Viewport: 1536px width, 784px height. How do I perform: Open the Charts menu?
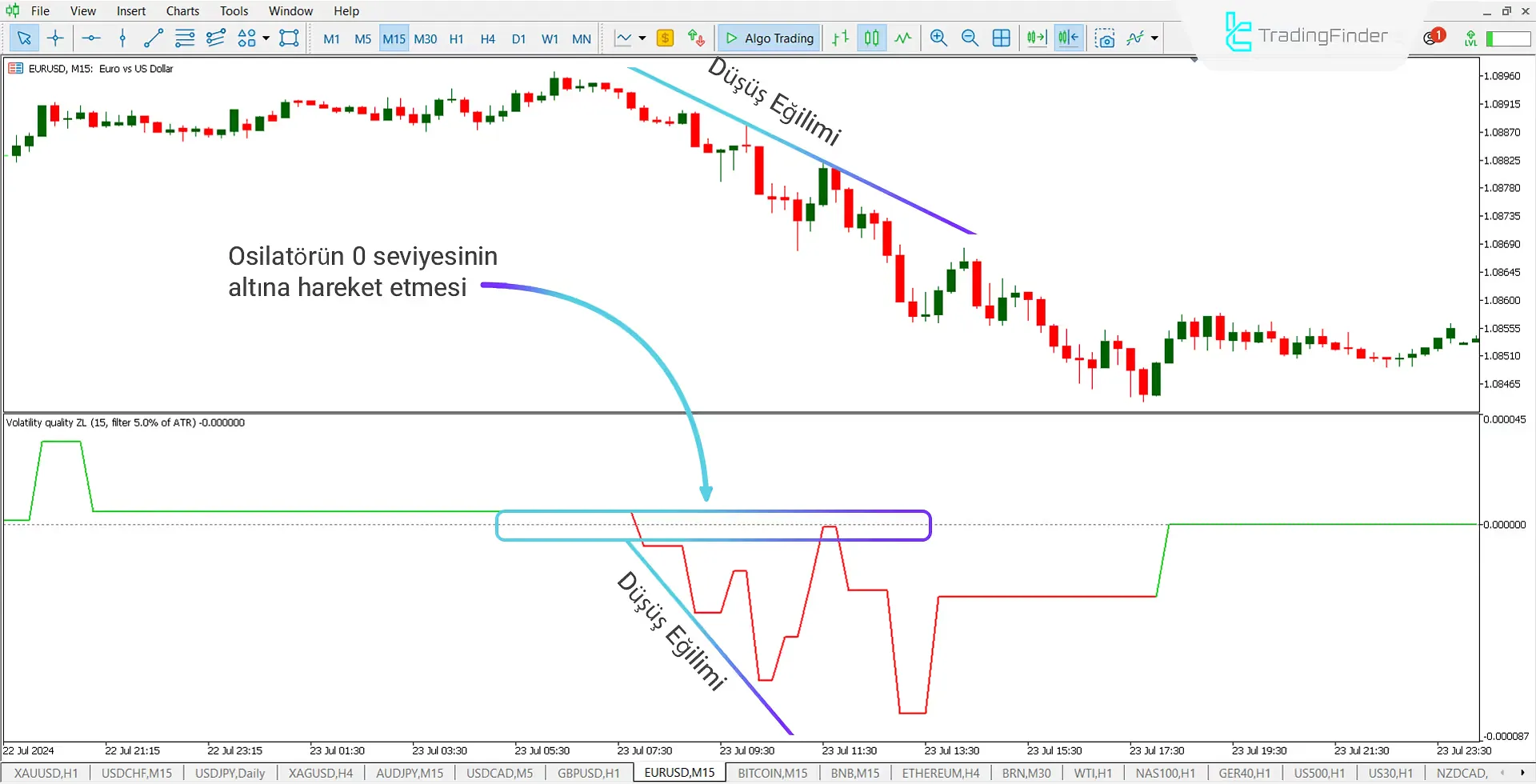pos(182,11)
